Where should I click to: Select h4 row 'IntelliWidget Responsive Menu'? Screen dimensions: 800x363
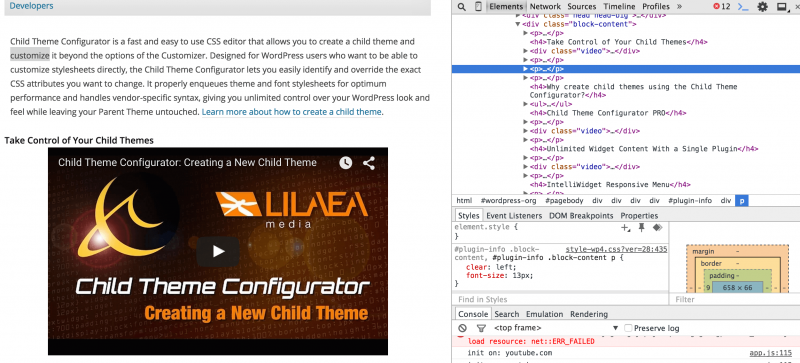(610, 185)
